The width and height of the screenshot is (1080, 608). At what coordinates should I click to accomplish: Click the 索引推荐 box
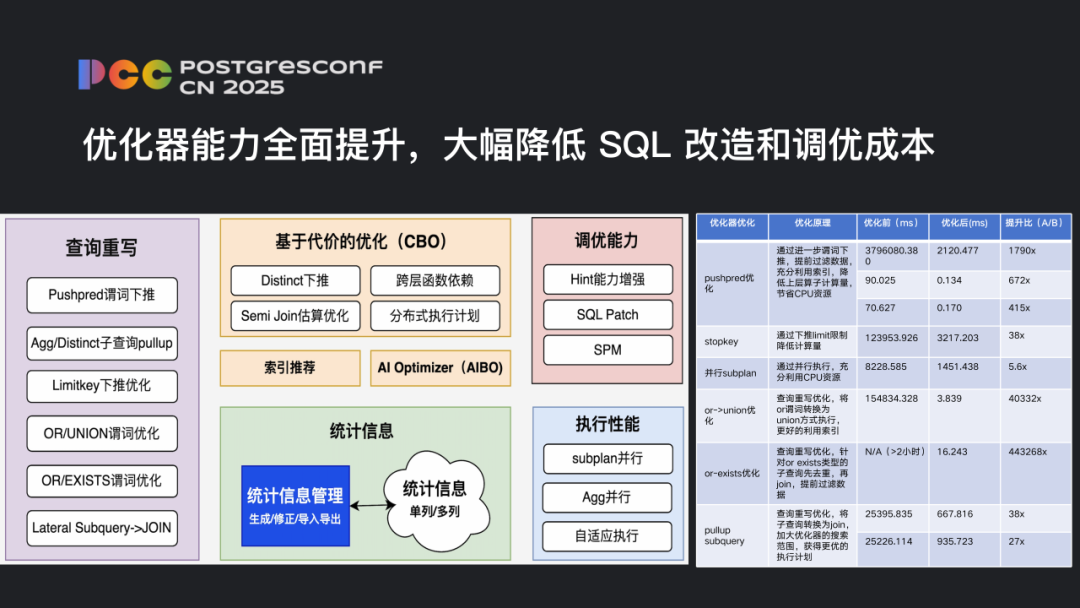[x=290, y=368]
